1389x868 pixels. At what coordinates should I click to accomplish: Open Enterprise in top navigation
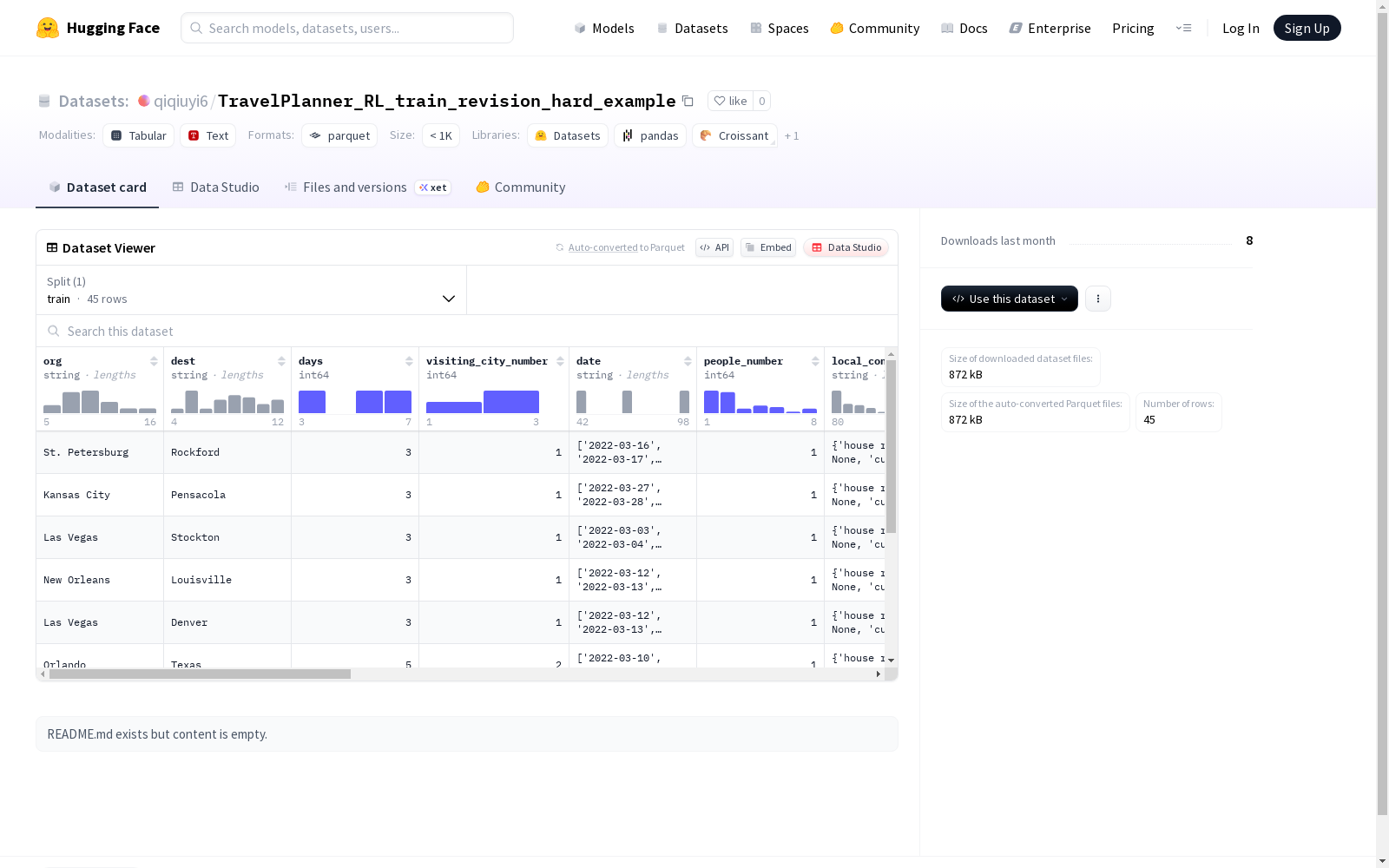pos(1050,28)
